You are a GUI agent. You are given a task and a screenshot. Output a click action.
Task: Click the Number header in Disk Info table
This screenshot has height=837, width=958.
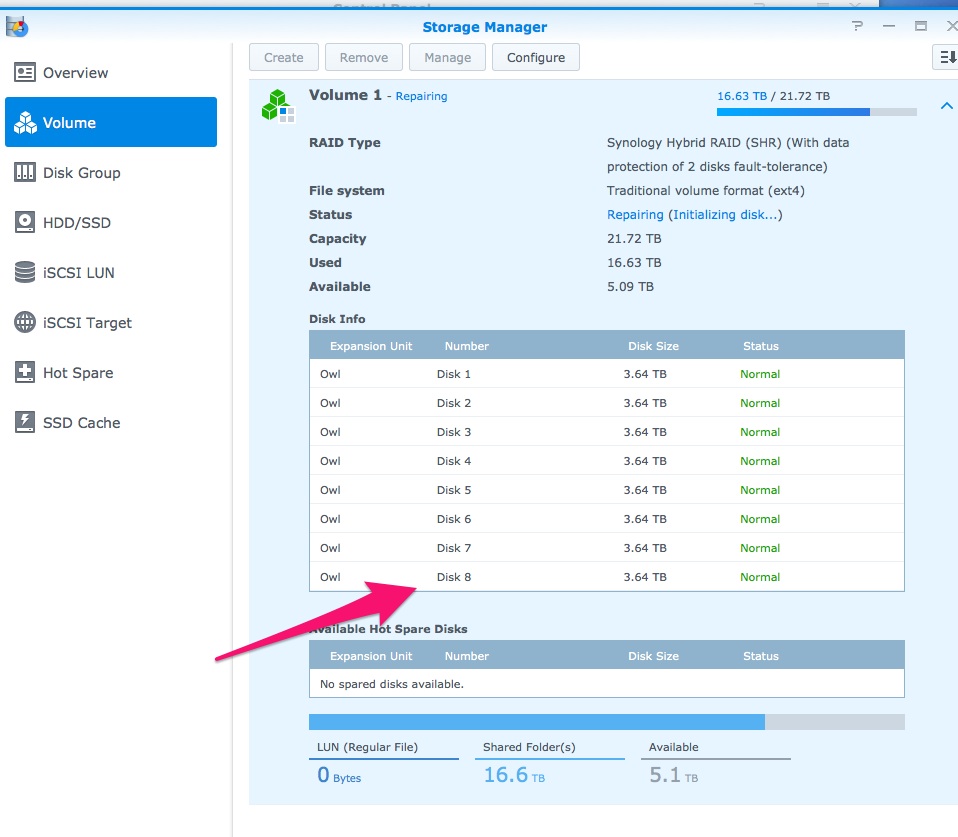click(466, 346)
